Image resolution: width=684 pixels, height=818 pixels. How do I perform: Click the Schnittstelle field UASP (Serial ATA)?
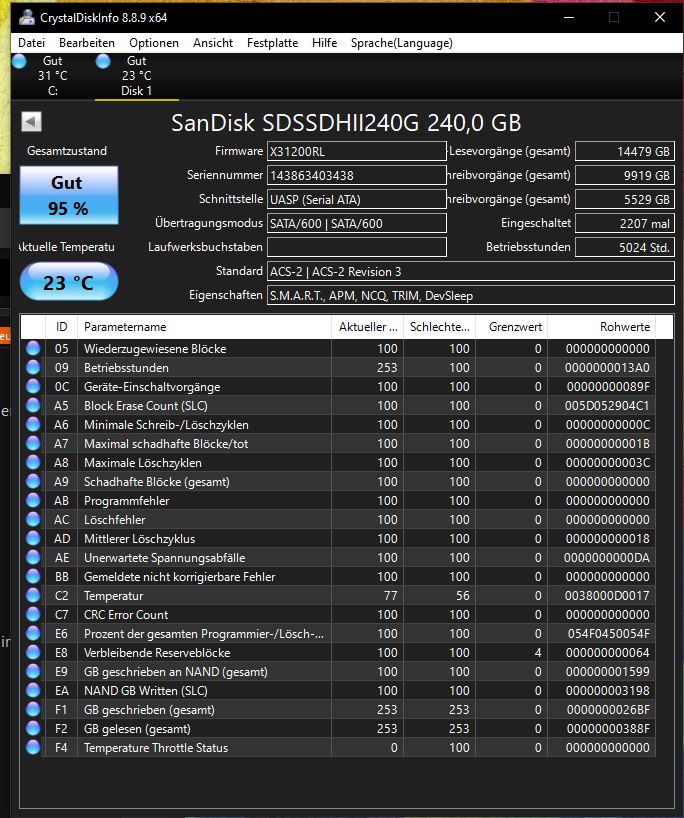pyautogui.click(x=357, y=199)
